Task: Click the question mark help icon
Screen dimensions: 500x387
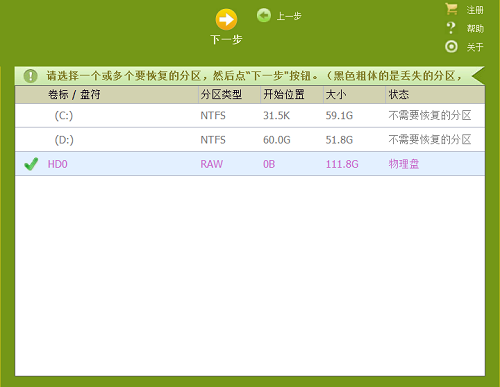Action: pyautogui.click(x=451, y=28)
